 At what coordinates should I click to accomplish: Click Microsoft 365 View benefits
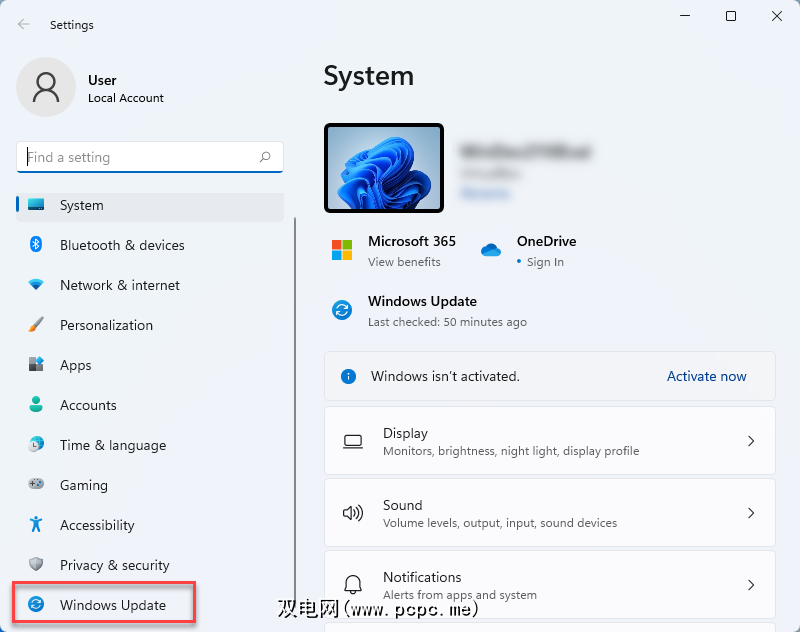pyautogui.click(x=404, y=262)
